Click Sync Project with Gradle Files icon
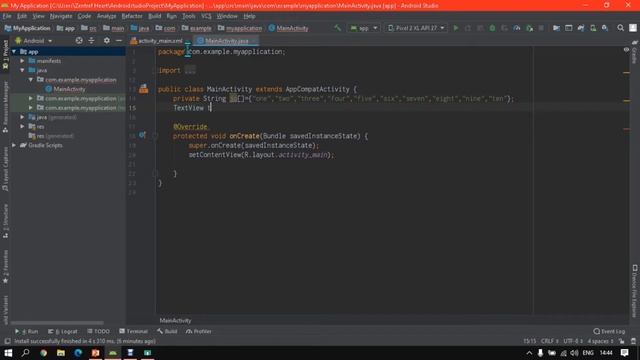Image resolution: width=640 pixels, height=360 pixels. (580, 28)
